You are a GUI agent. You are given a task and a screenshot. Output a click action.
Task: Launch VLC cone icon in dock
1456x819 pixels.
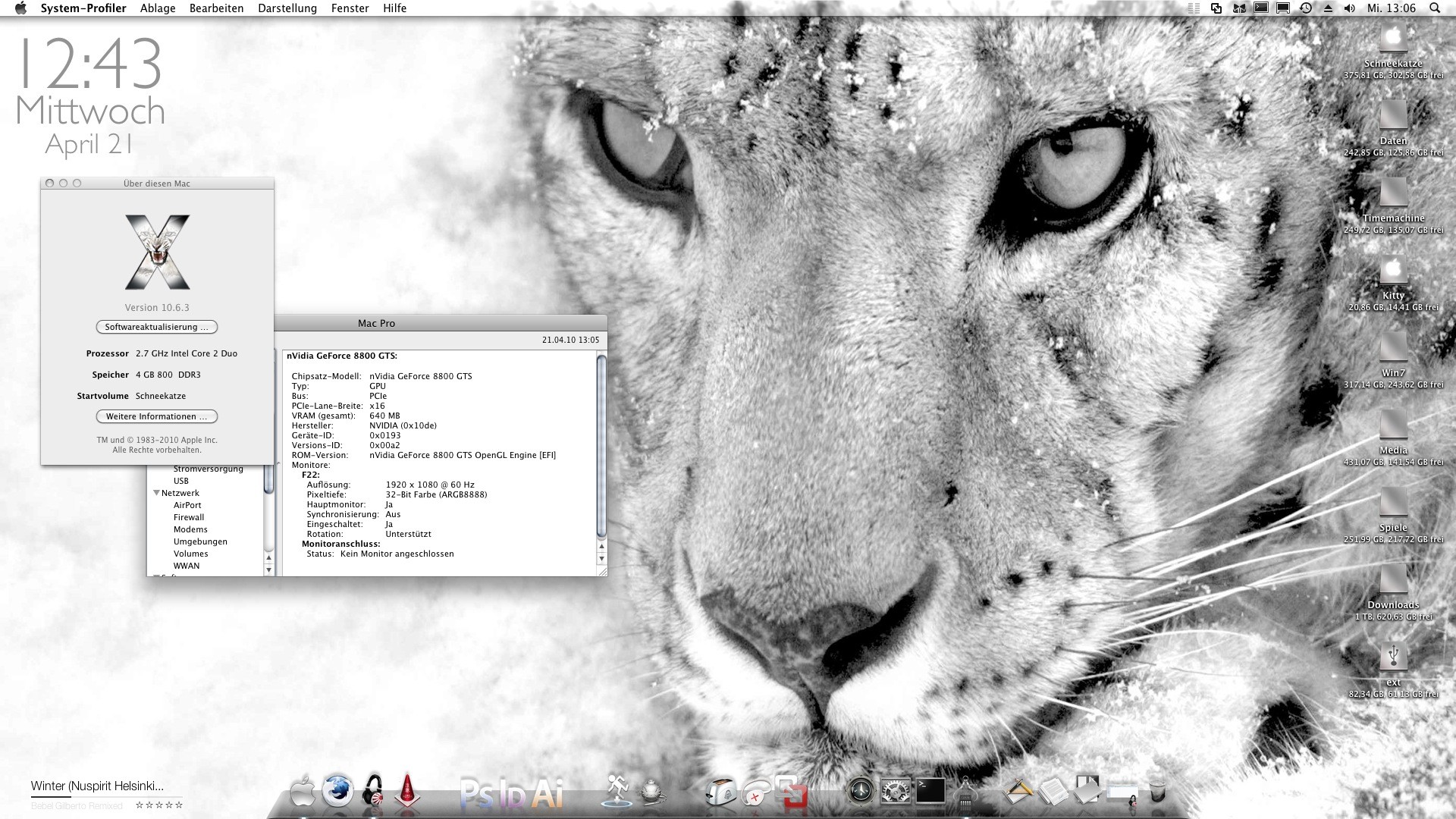407,793
